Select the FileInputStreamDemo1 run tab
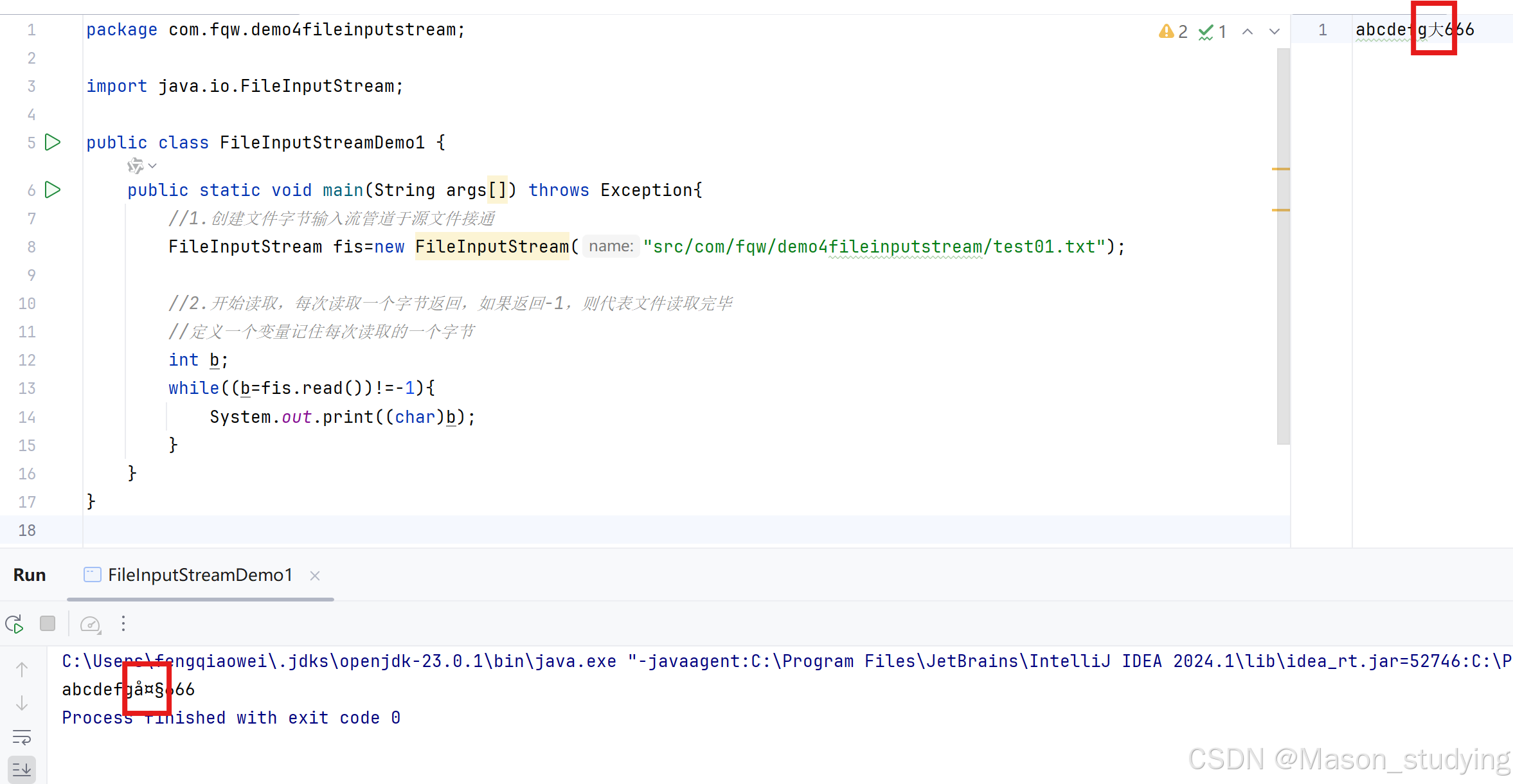This screenshot has height=784, width=1513. point(199,575)
